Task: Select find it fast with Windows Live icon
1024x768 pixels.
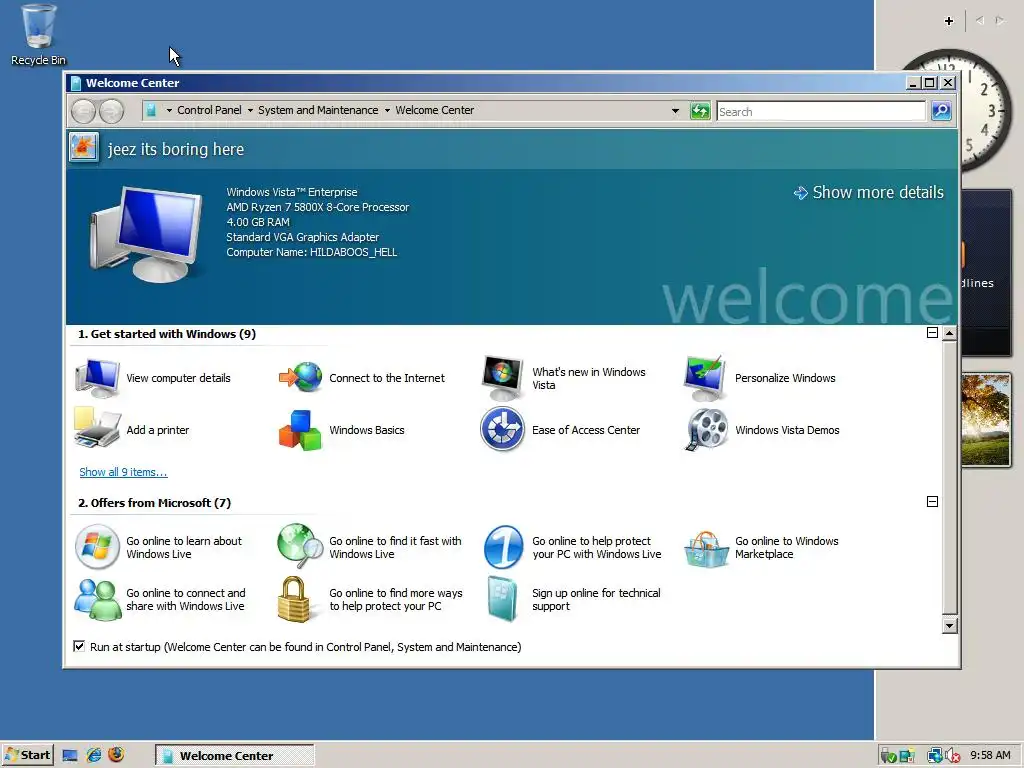Action: pyautogui.click(x=300, y=546)
